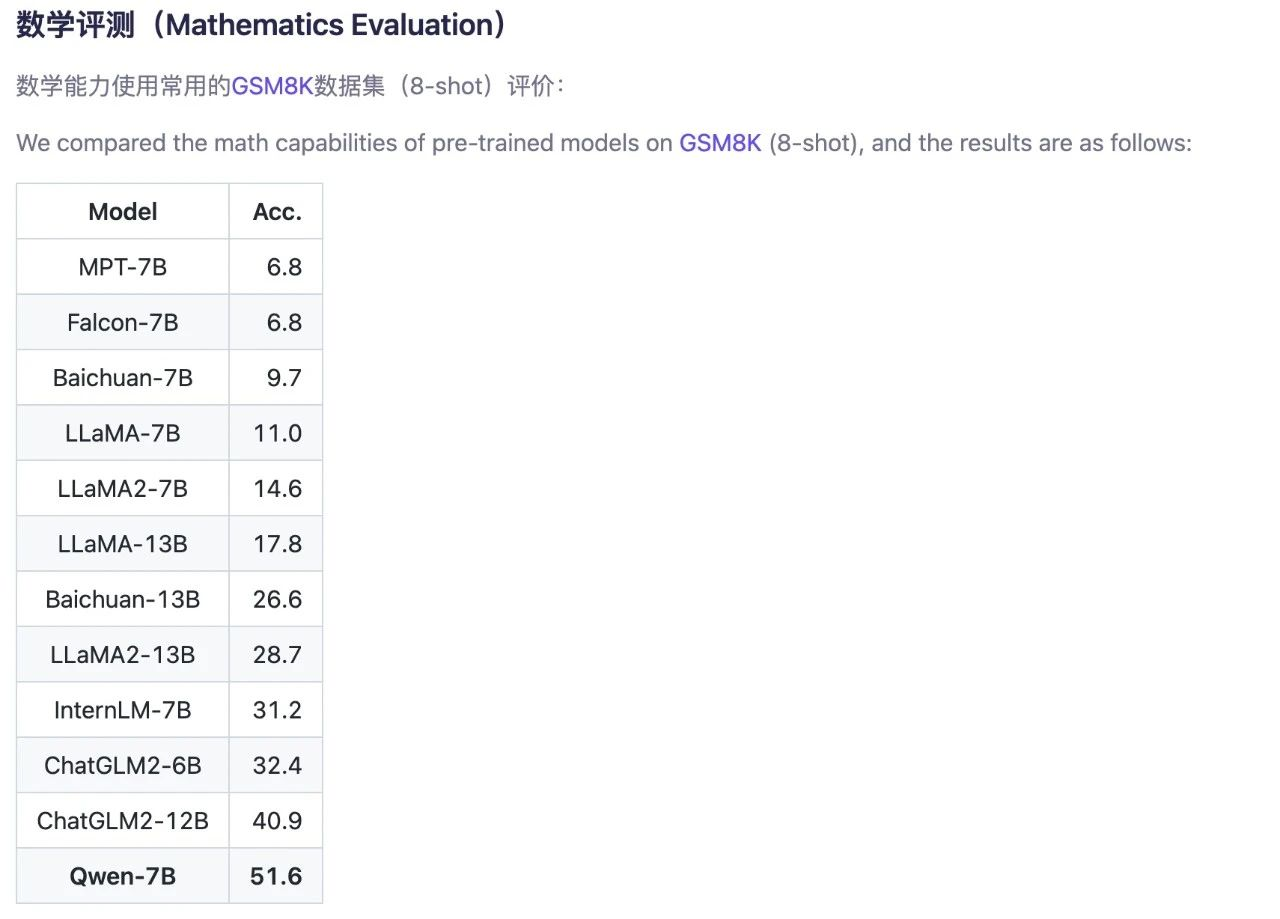Click the Acc. column header
This screenshot has width=1280, height=919.
point(277,212)
